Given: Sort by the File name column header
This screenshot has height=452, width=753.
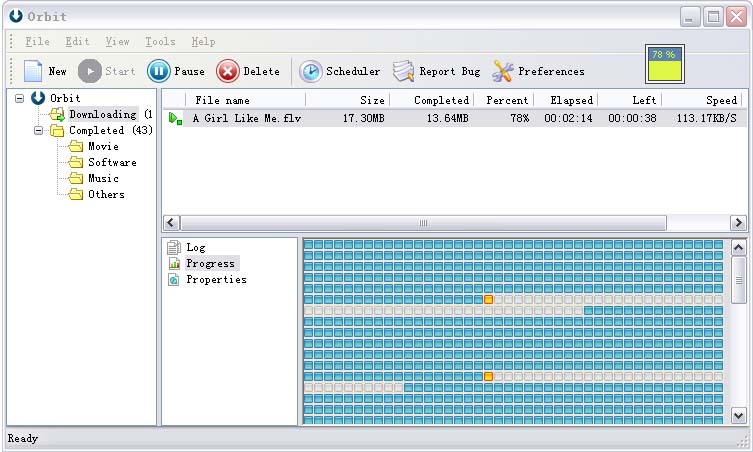Looking at the screenshot, I should (222, 100).
